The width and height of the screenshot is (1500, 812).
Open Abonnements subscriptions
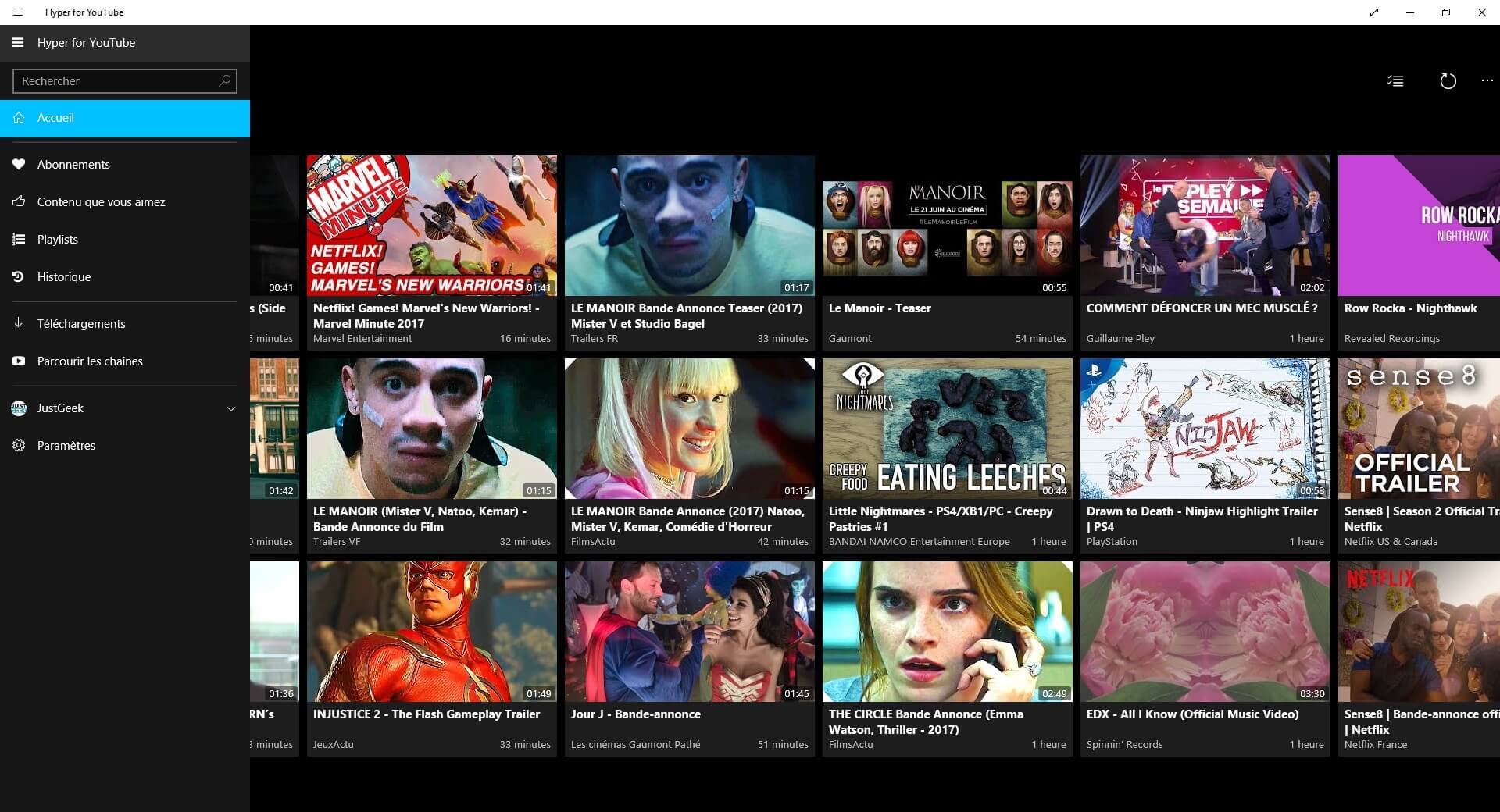(x=125, y=165)
